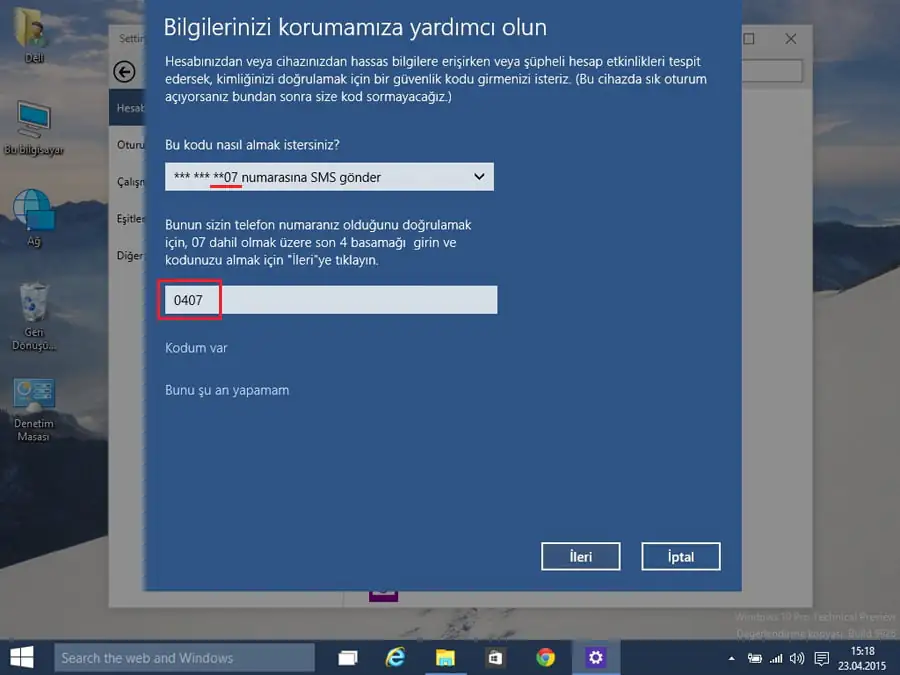The height and width of the screenshot is (675, 900).
Task: Open Internet Explorer from the taskbar
Action: [396, 657]
